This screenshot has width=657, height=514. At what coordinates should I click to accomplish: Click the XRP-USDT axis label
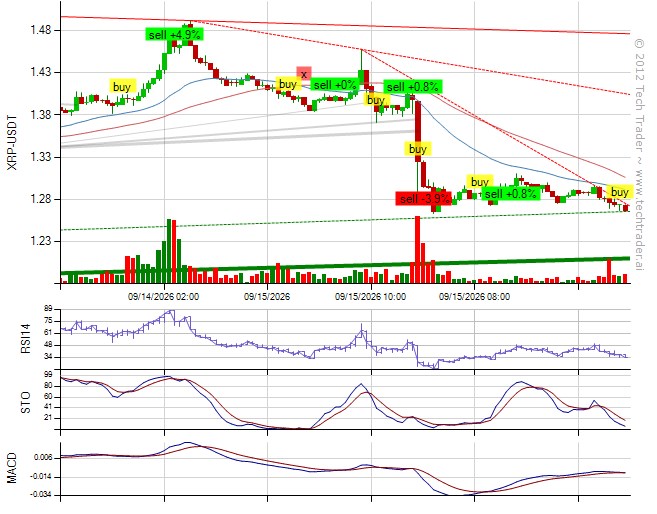pos(13,142)
